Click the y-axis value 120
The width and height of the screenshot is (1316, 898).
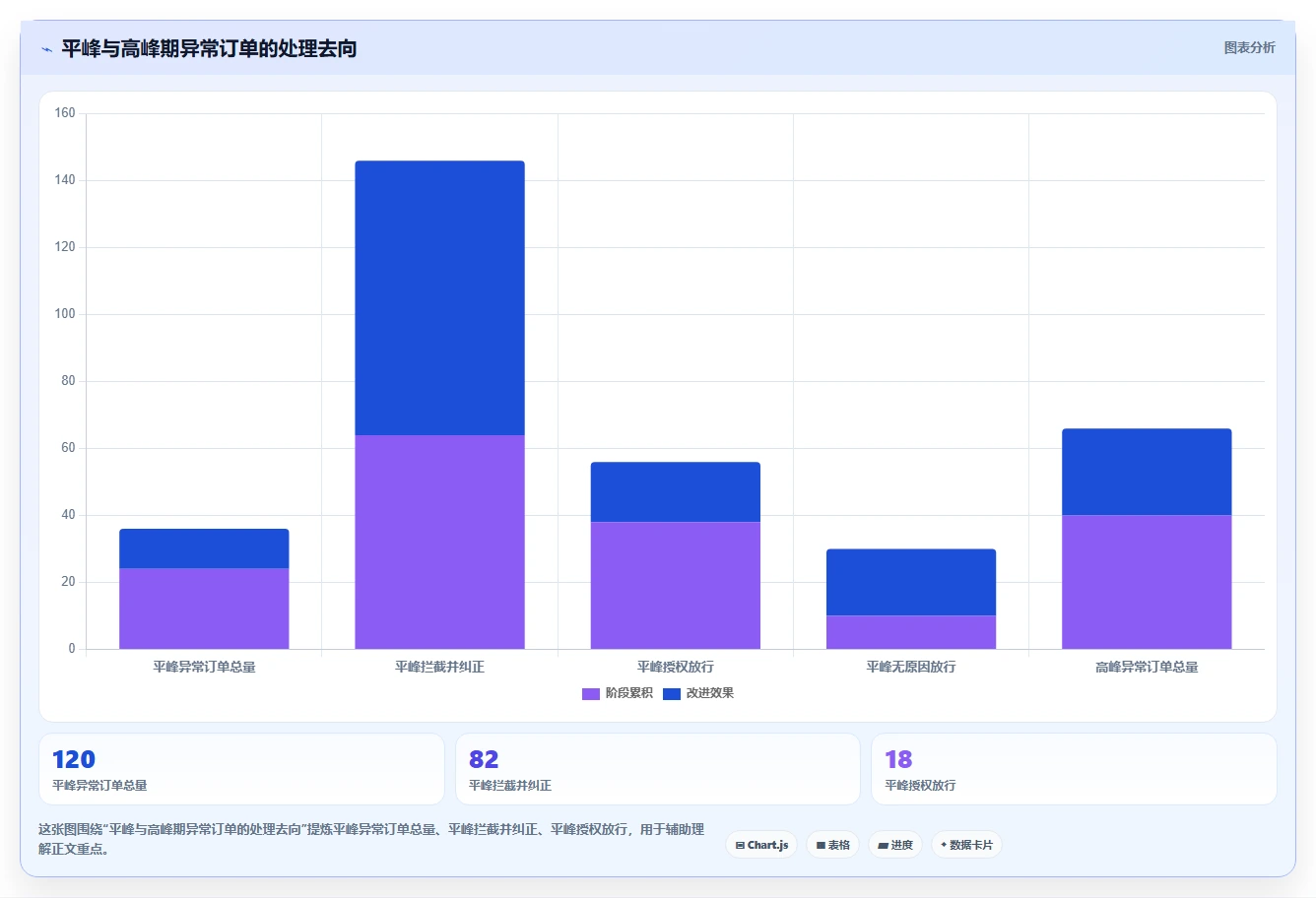[65, 247]
